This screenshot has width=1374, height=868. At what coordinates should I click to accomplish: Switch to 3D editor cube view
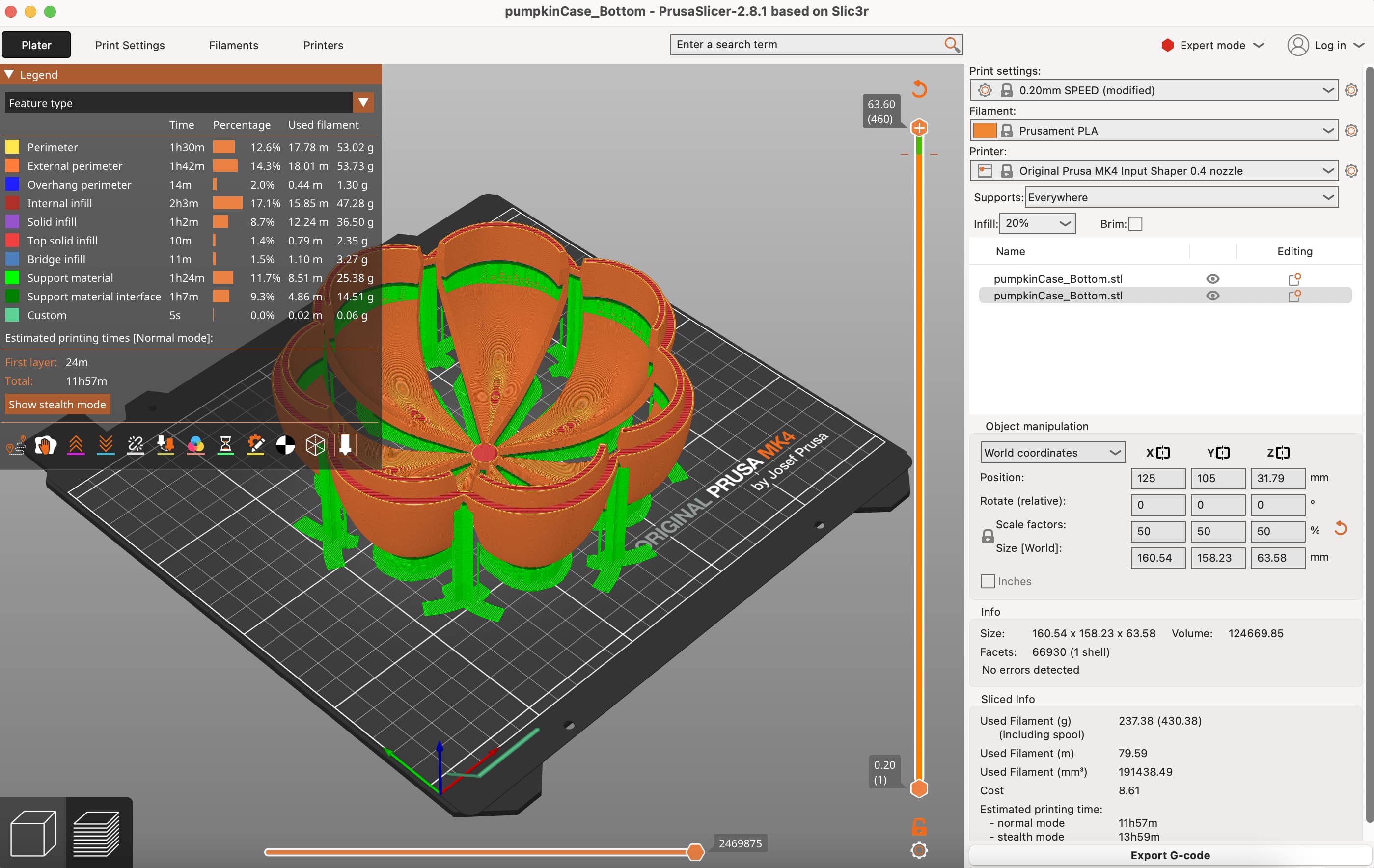[x=33, y=833]
